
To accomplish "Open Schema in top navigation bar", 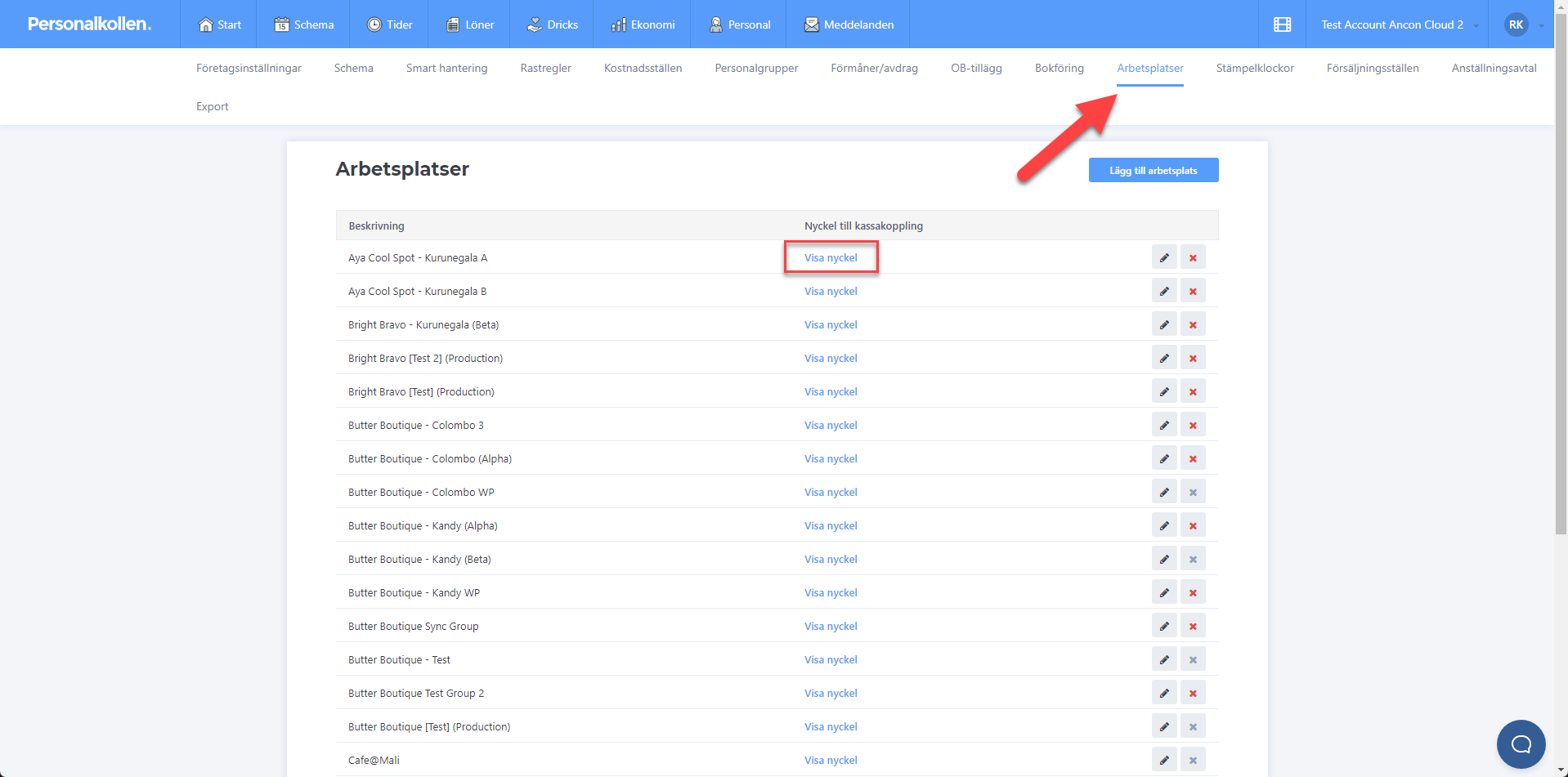I will [303, 25].
